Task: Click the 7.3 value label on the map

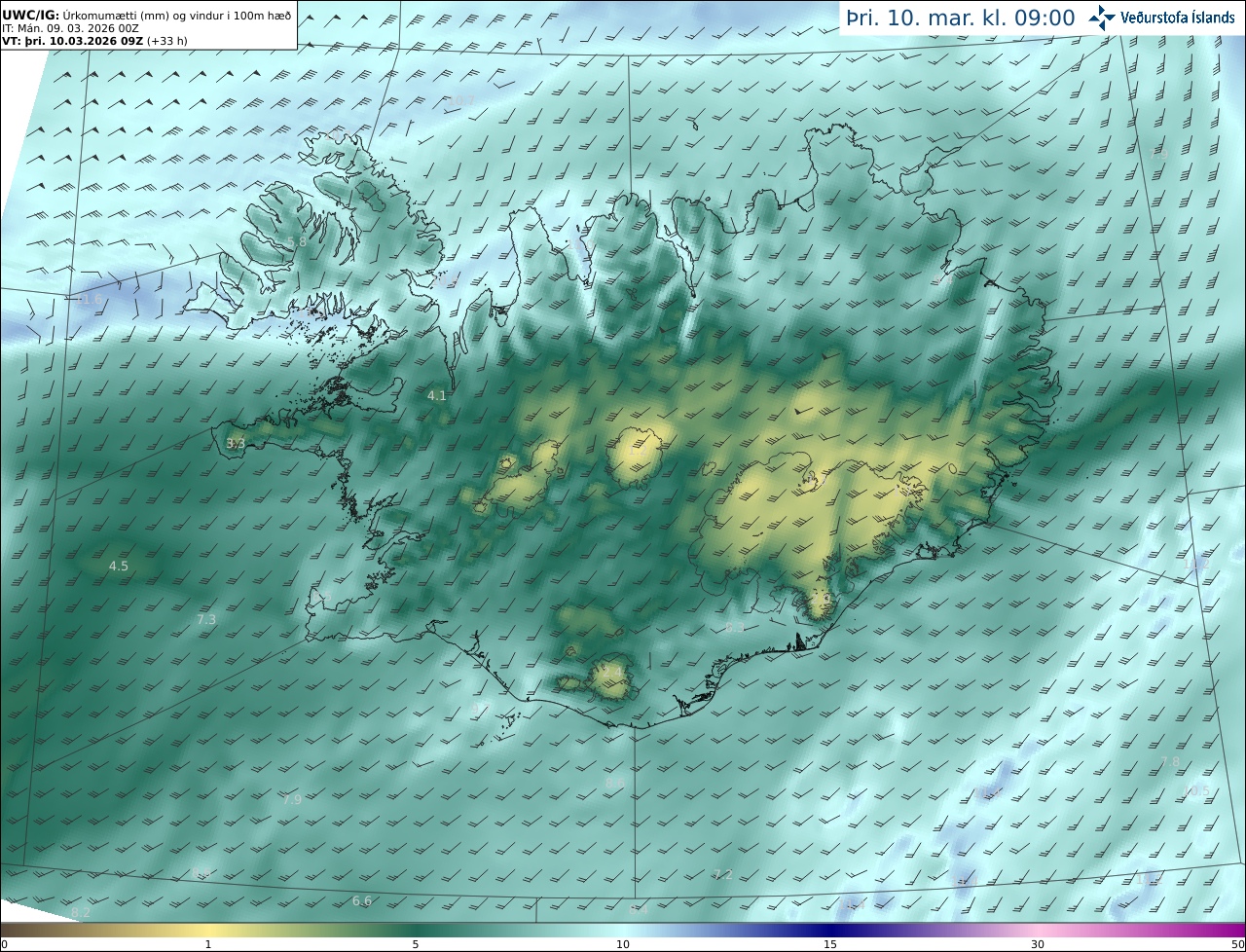Action: 206,619
